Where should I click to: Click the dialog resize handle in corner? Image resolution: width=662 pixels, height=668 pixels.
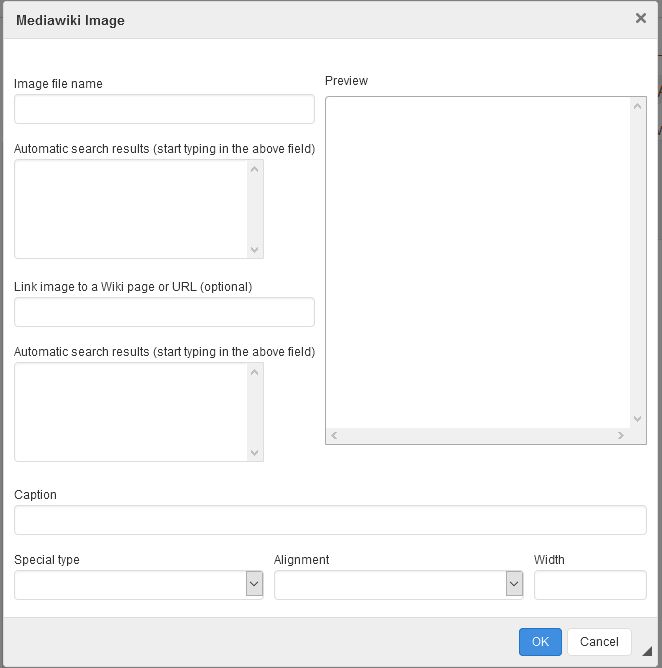[646, 651]
